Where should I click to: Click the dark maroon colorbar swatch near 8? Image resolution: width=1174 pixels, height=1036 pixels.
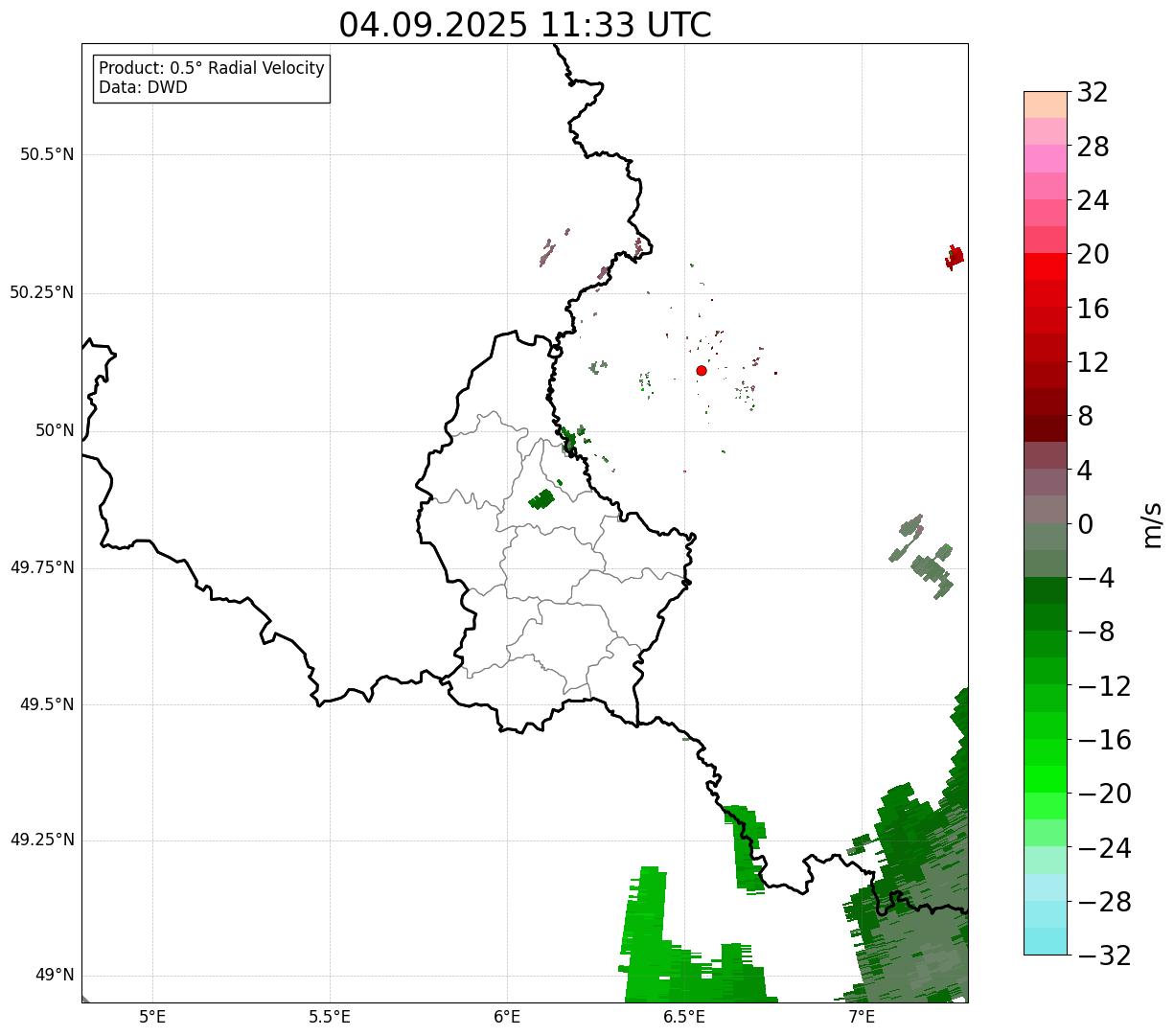tap(1045, 428)
